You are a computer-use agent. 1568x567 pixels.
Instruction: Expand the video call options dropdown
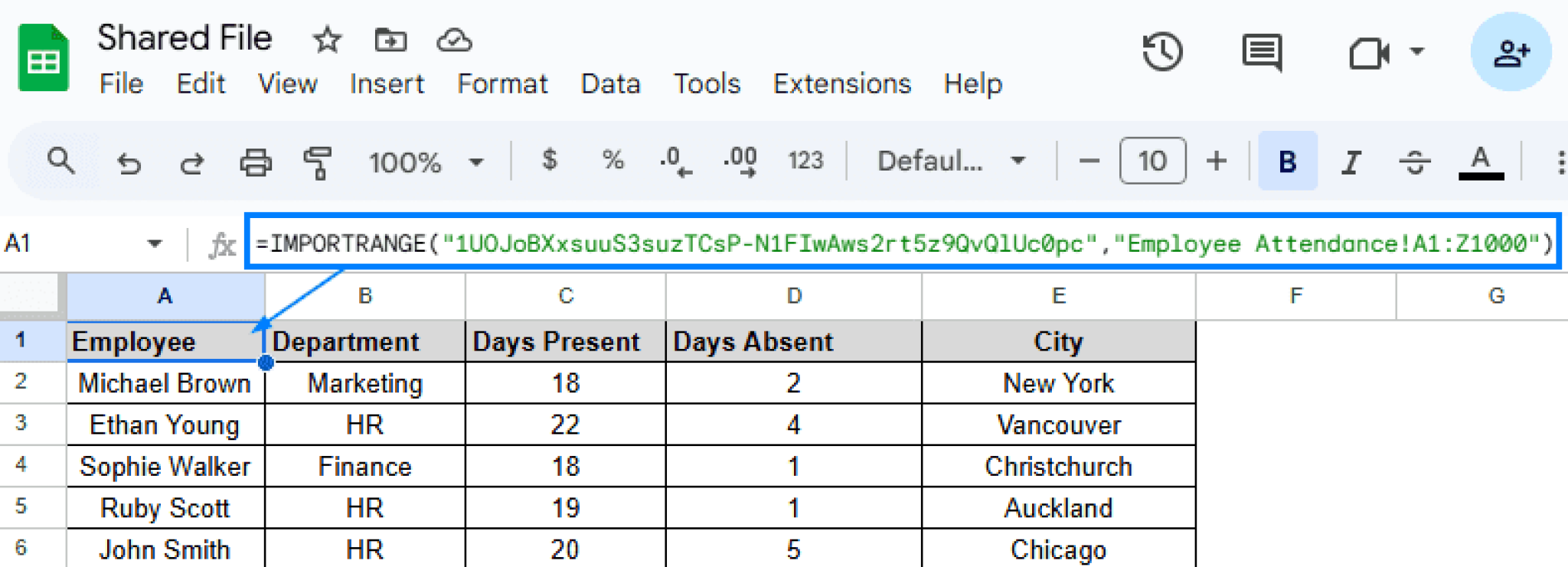pyautogui.click(x=1419, y=52)
